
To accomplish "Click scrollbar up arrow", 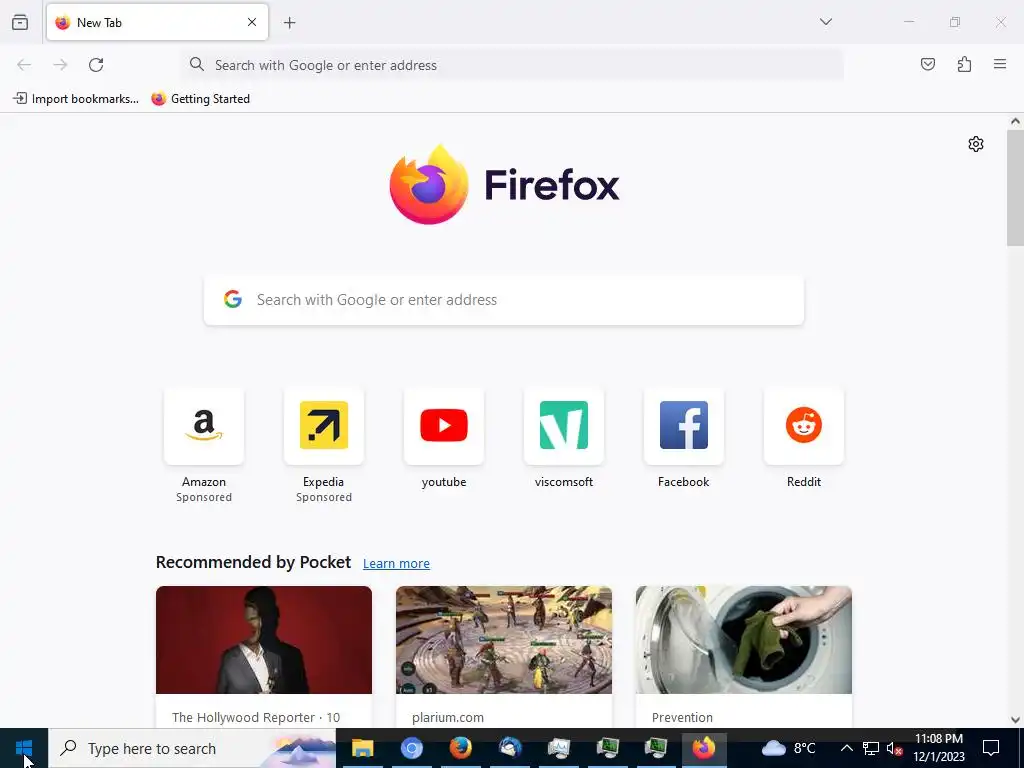I will tap(1015, 121).
